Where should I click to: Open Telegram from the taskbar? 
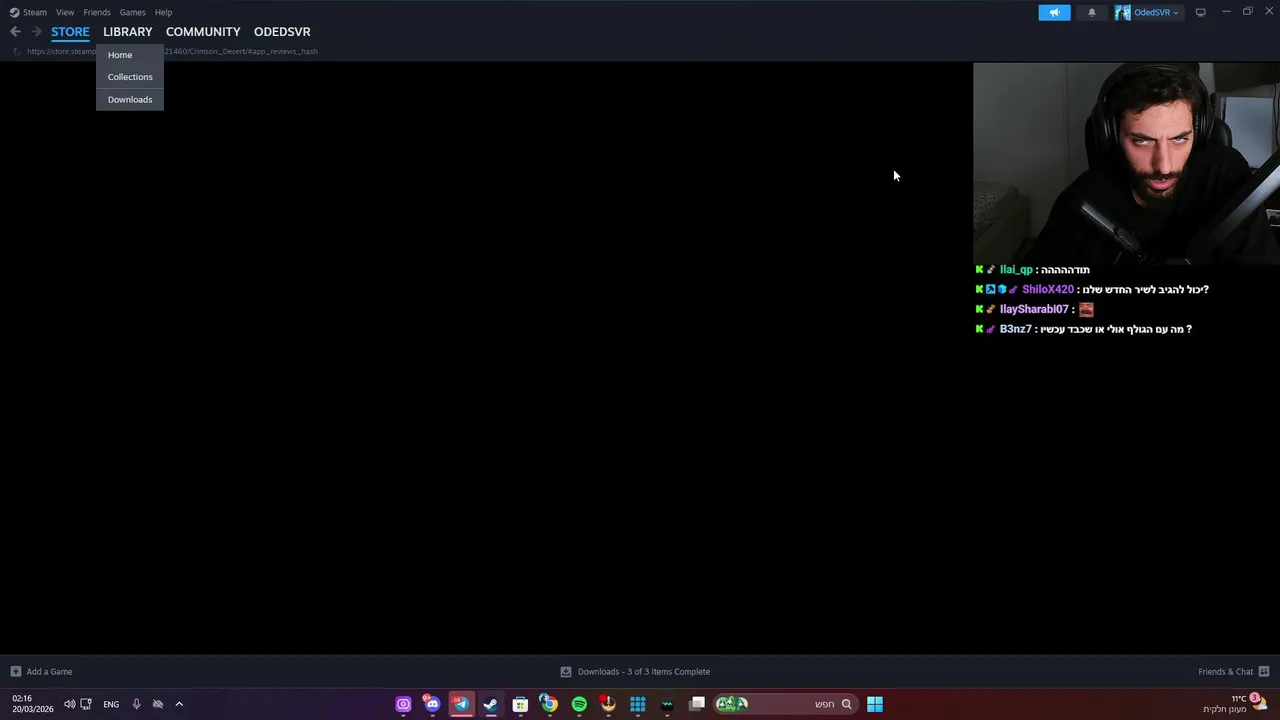tap(461, 704)
